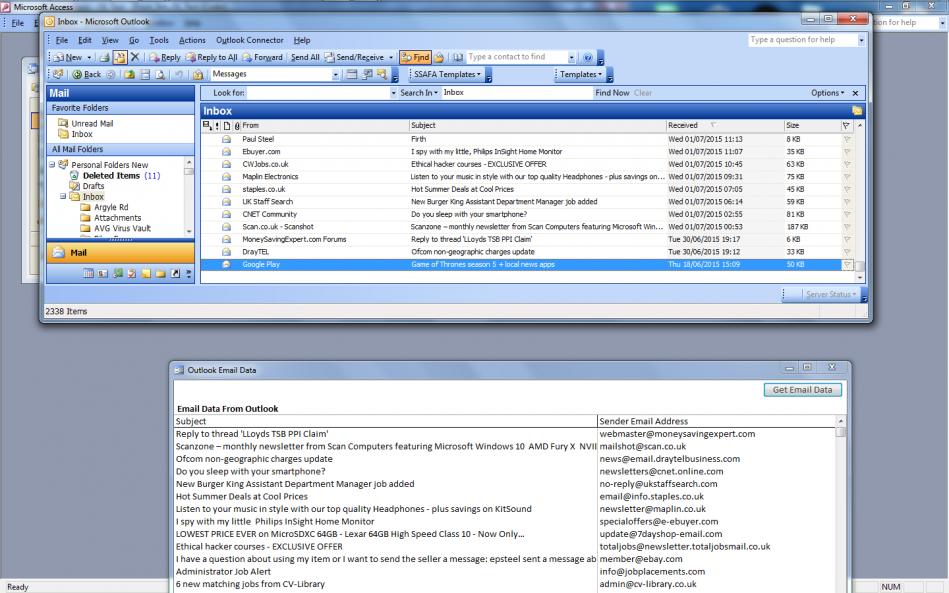
Task: Click the Delete (X) toolbar icon
Action: click(133, 58)
